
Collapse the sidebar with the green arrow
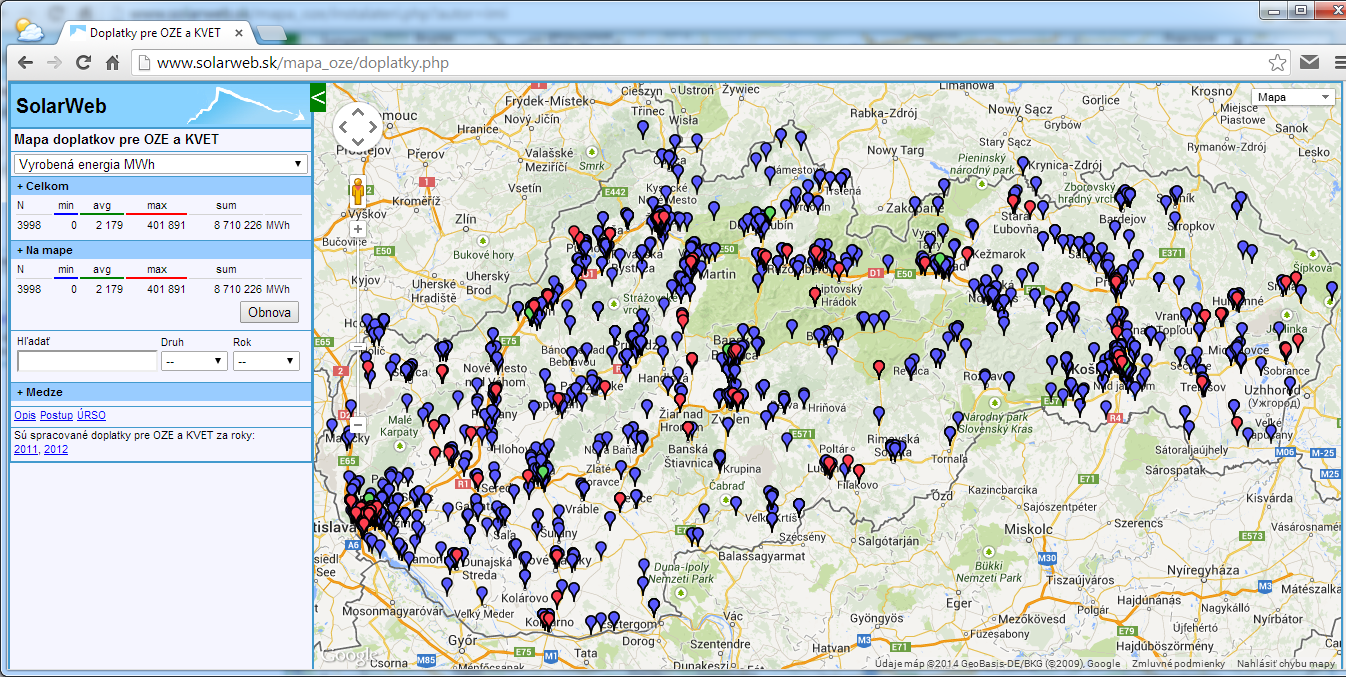[x=319, y=97]
